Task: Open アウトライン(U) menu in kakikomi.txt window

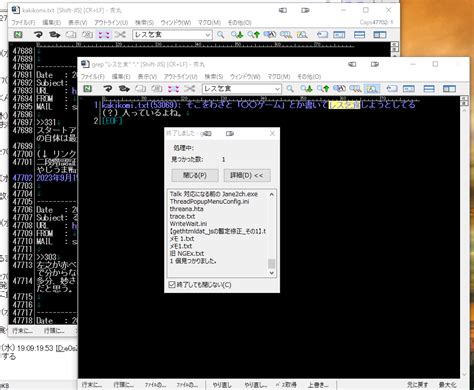Action: tap(111, 22)
